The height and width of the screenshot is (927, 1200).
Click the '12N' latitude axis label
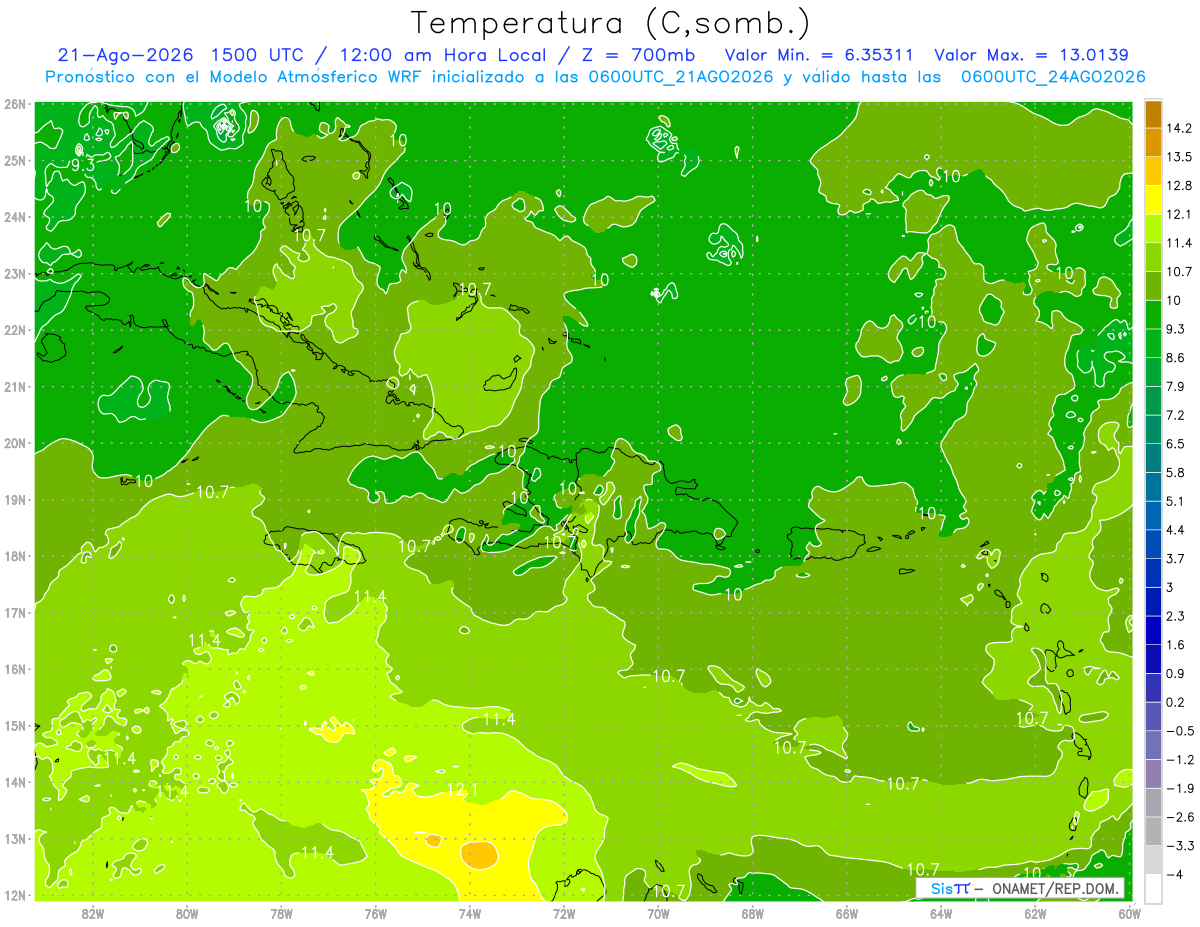[14, 895]
